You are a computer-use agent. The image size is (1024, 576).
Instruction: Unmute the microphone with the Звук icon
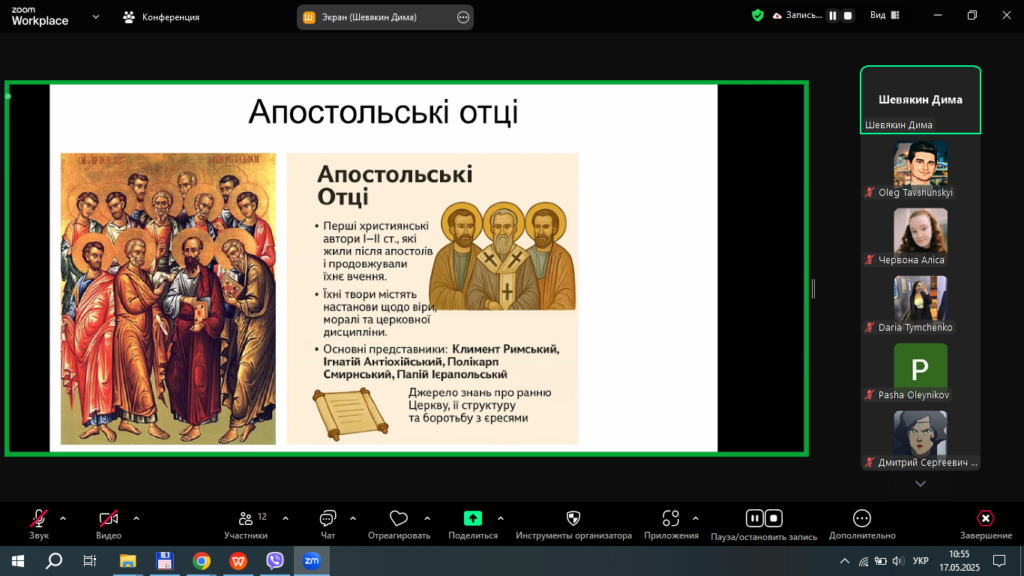pos(39,518)
